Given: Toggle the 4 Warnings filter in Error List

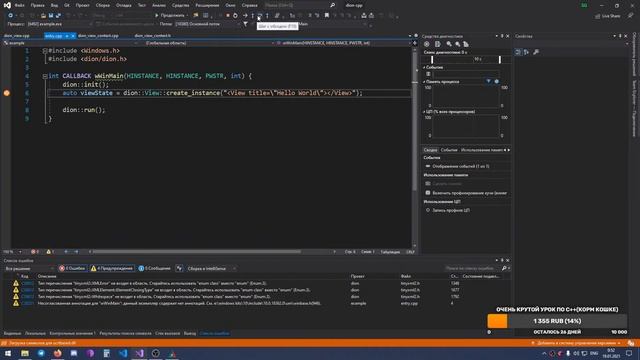Looking at the screenshot, I should [x=112, y=268].
